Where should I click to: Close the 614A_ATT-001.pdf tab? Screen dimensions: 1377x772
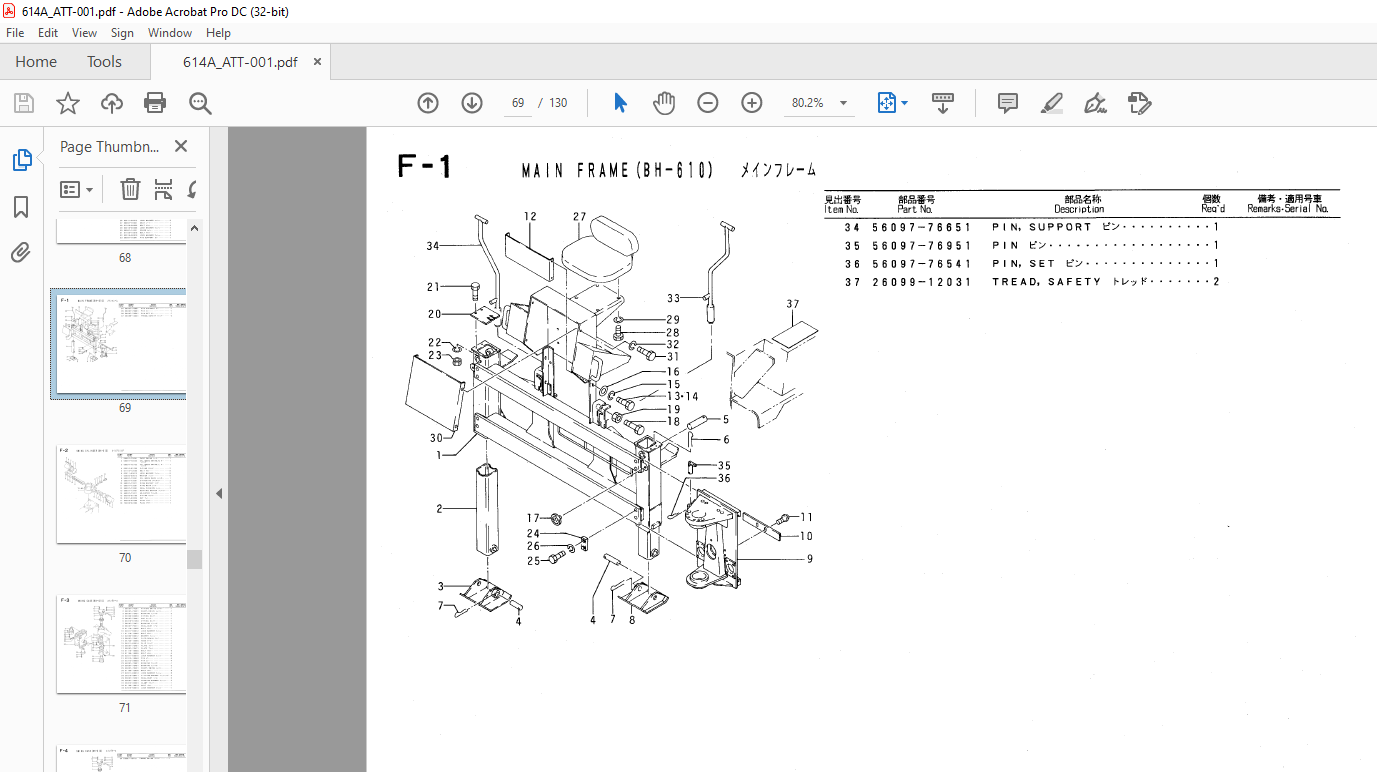pos(318,62)
